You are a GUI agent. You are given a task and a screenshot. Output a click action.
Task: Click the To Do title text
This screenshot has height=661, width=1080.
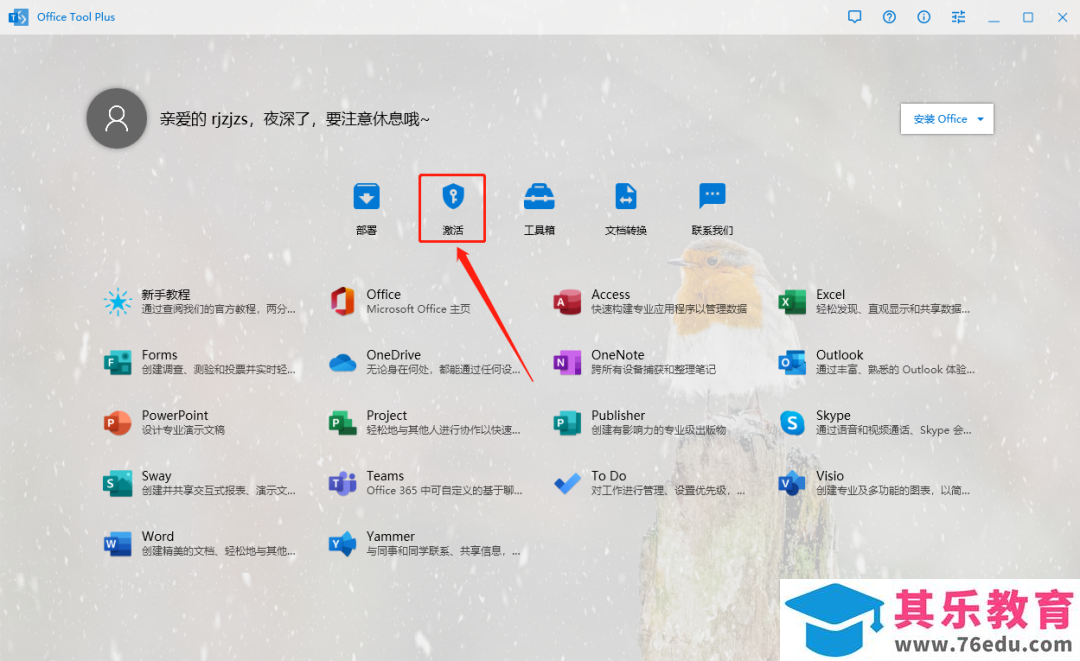609,476
